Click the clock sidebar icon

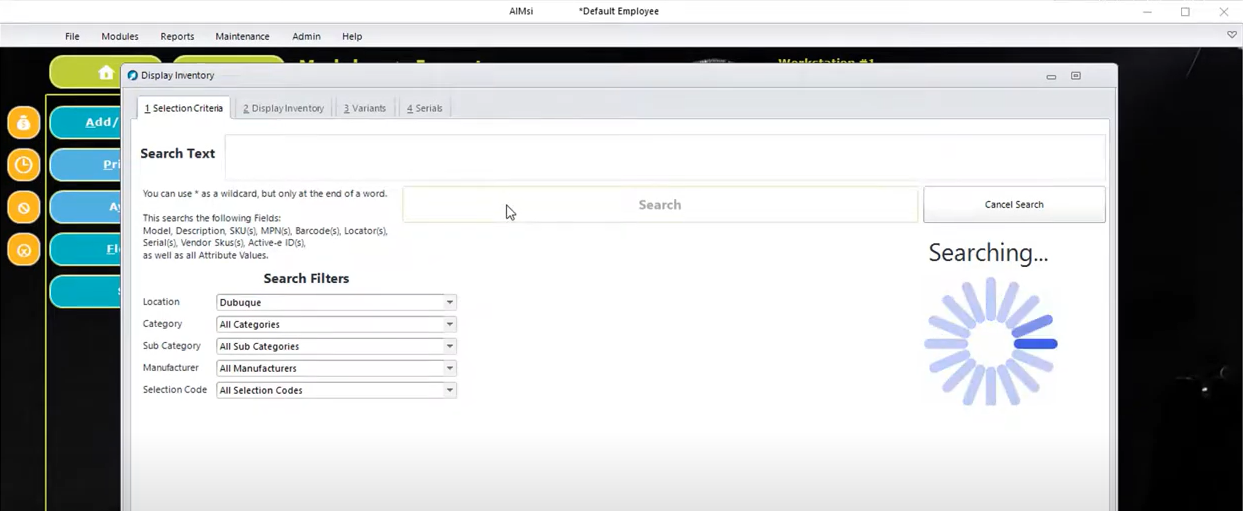click(x=24, y=165)
